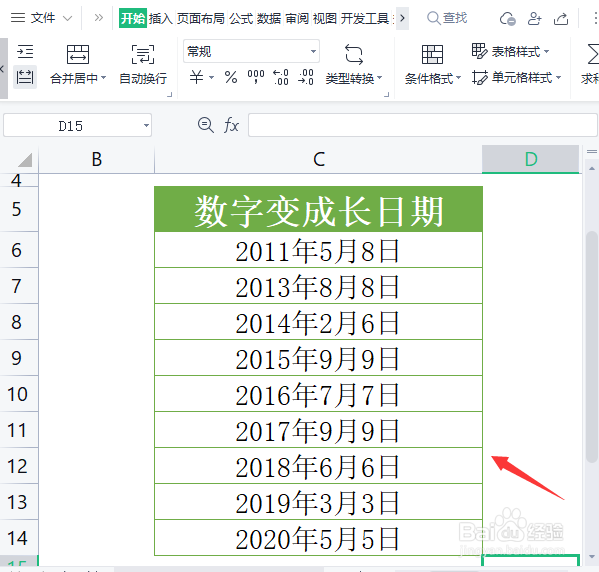Open the 页面布局 tab

coord(201,18)
